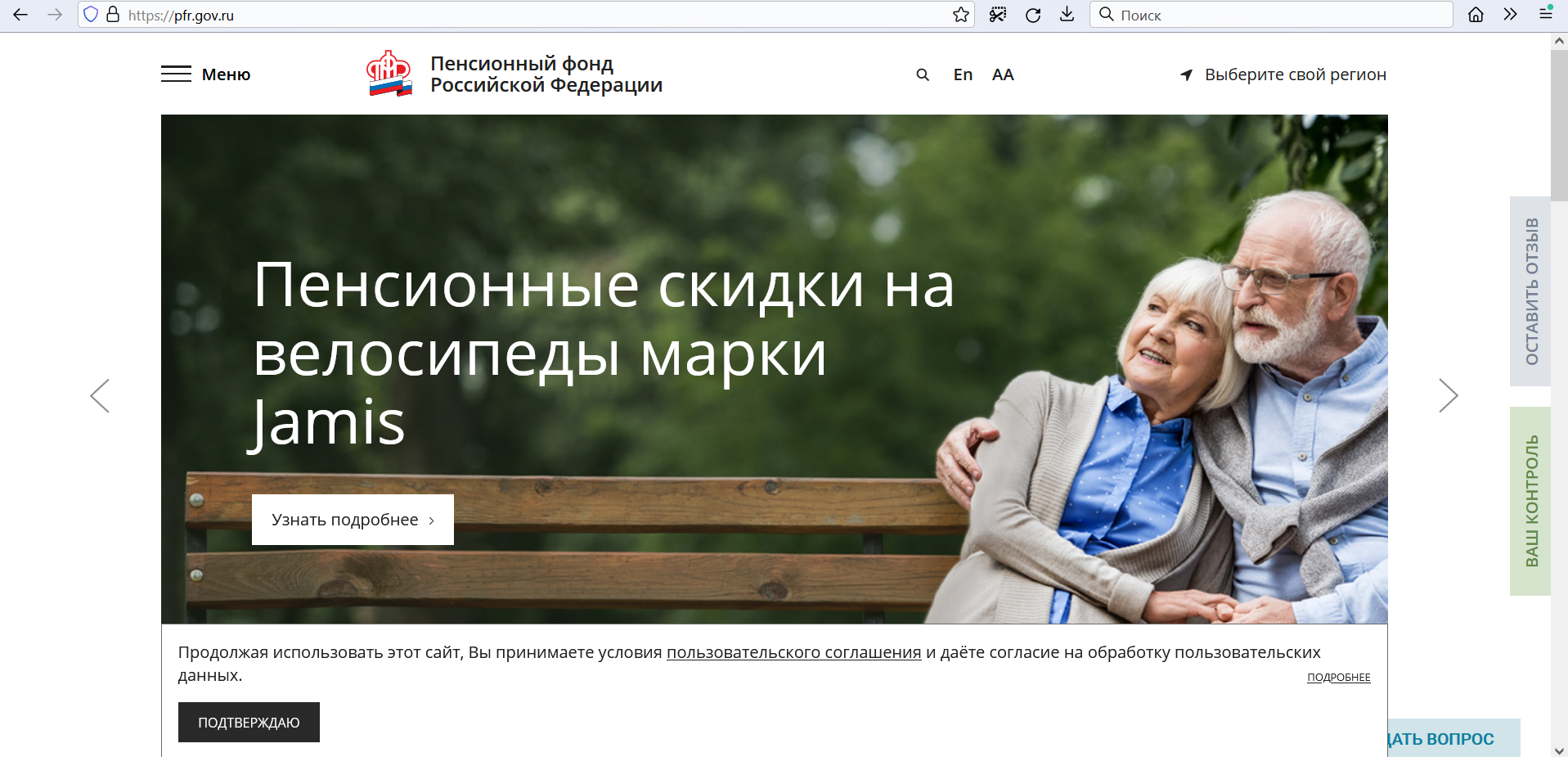
Task: Open the Firefox application menu
Action: pos(1546,14)
